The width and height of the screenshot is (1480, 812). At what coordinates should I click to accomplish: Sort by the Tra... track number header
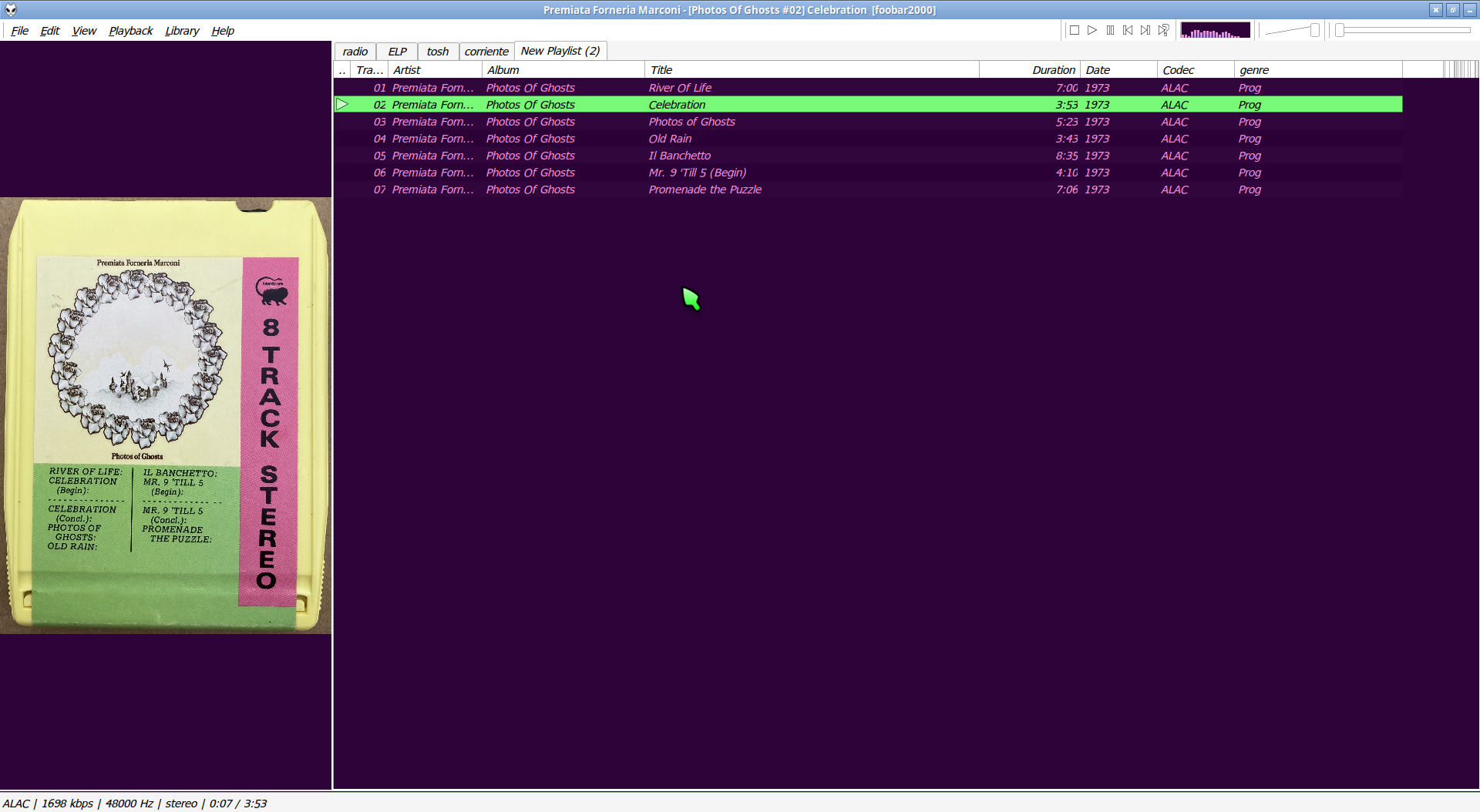[x=369, y=70]
